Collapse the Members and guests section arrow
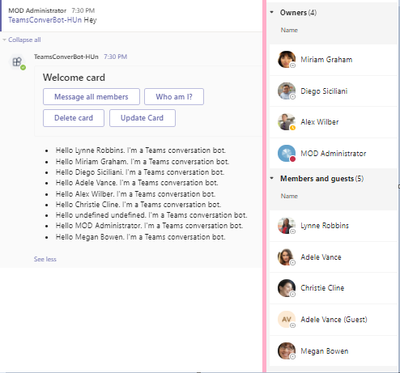Screen dimensions: 400x373 (x=272, y=178)
